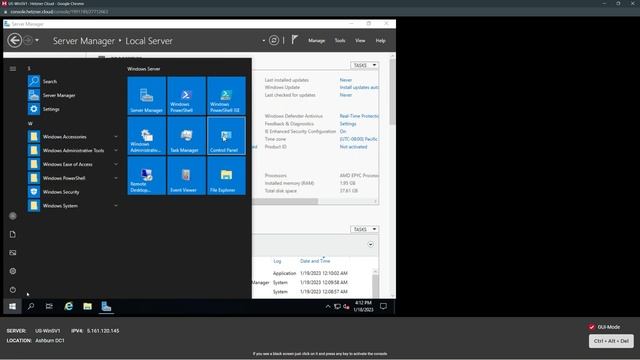The image size is (640, 360).
Task: Open the Properties TASKS dropdown
Action: [x=364, y=65]
